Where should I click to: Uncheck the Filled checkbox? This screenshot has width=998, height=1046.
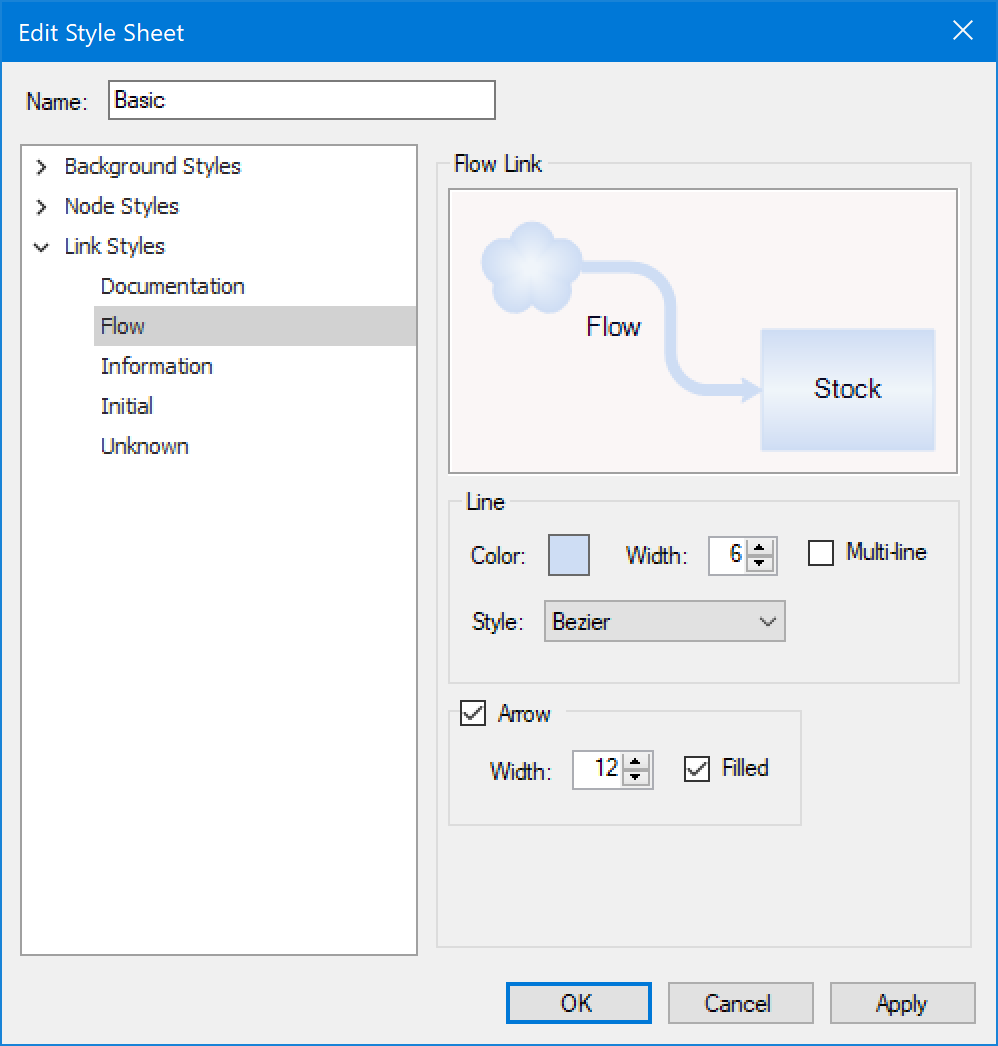696,768
